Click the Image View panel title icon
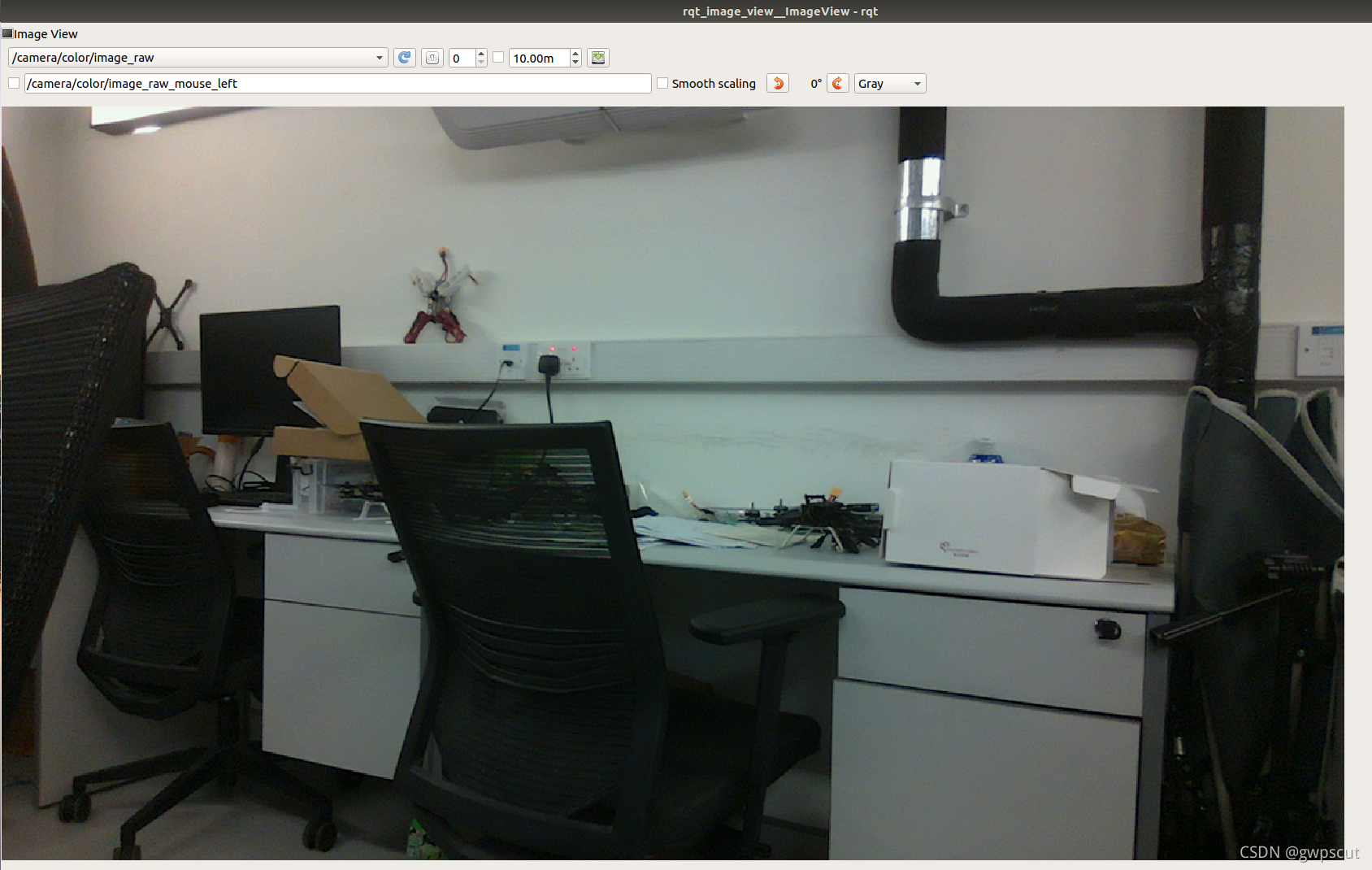 point(7,33)
